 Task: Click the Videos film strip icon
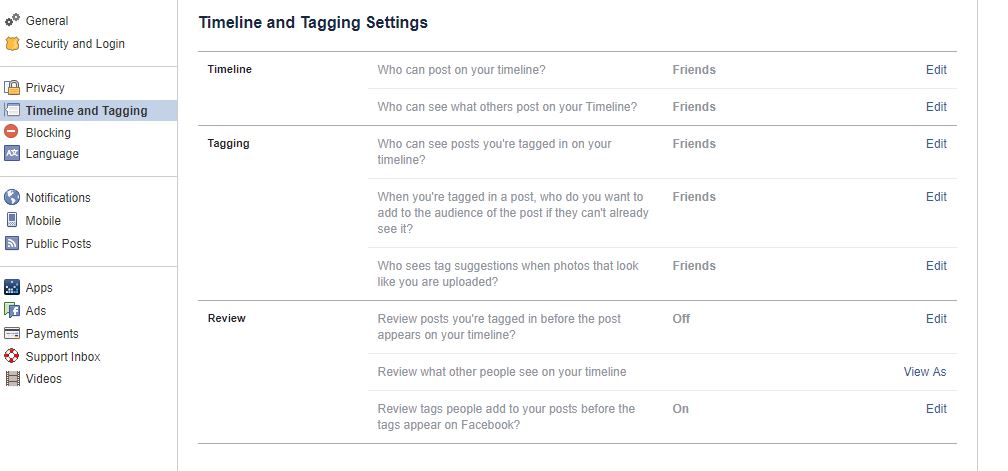[x=12, y=378]
